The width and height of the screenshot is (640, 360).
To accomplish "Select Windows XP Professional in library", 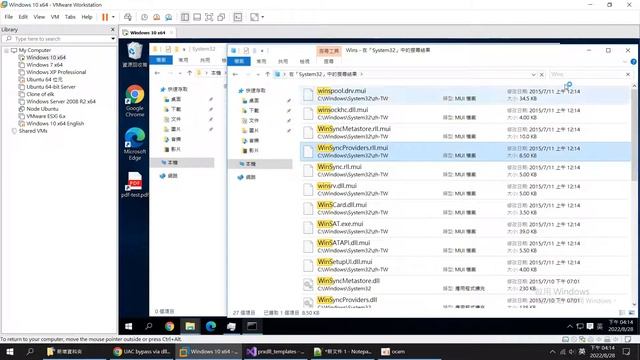I will click(56, 72).
